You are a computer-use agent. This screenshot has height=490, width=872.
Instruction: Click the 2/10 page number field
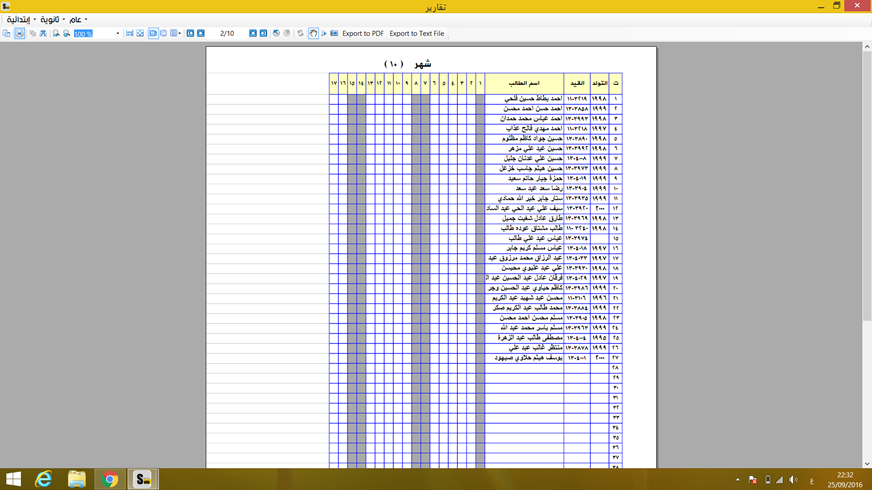point(227,33)
